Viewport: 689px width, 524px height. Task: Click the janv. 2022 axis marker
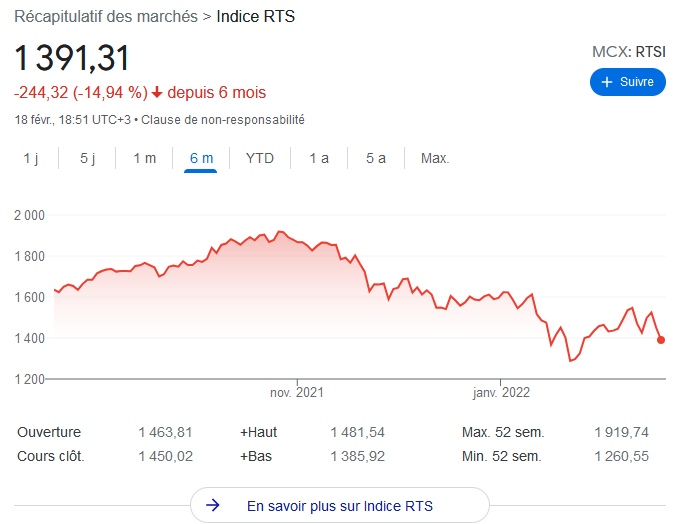501,392
